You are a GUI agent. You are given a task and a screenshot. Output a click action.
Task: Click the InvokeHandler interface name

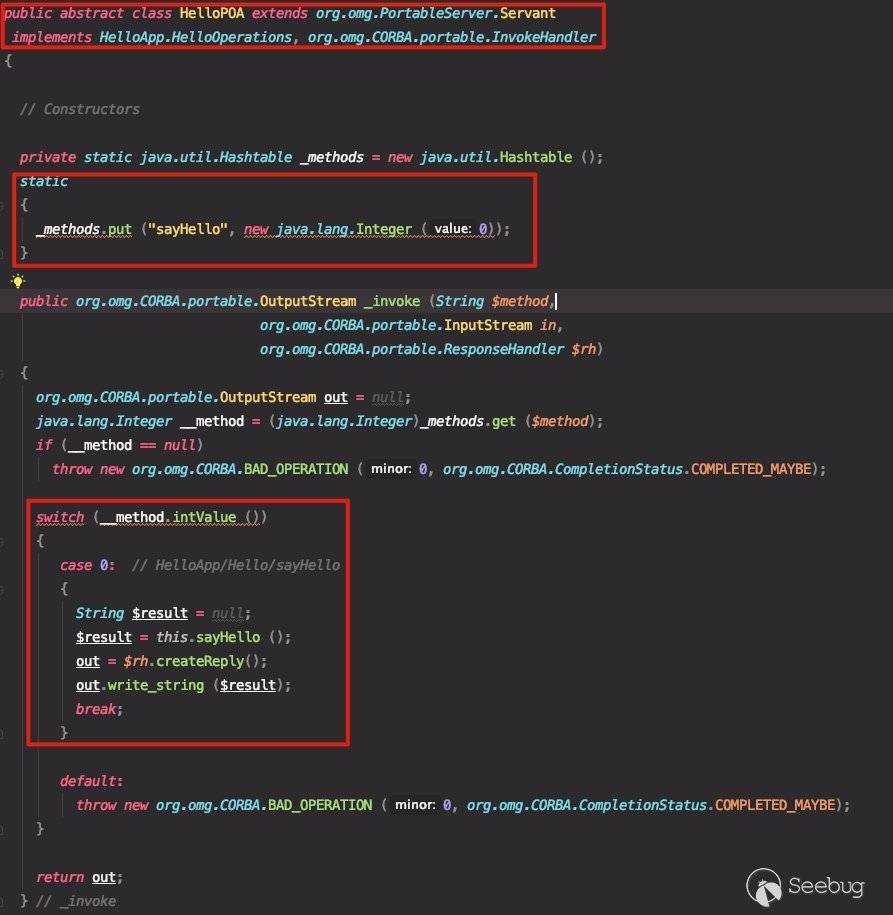pyautogui.click(x=543, y=37)
